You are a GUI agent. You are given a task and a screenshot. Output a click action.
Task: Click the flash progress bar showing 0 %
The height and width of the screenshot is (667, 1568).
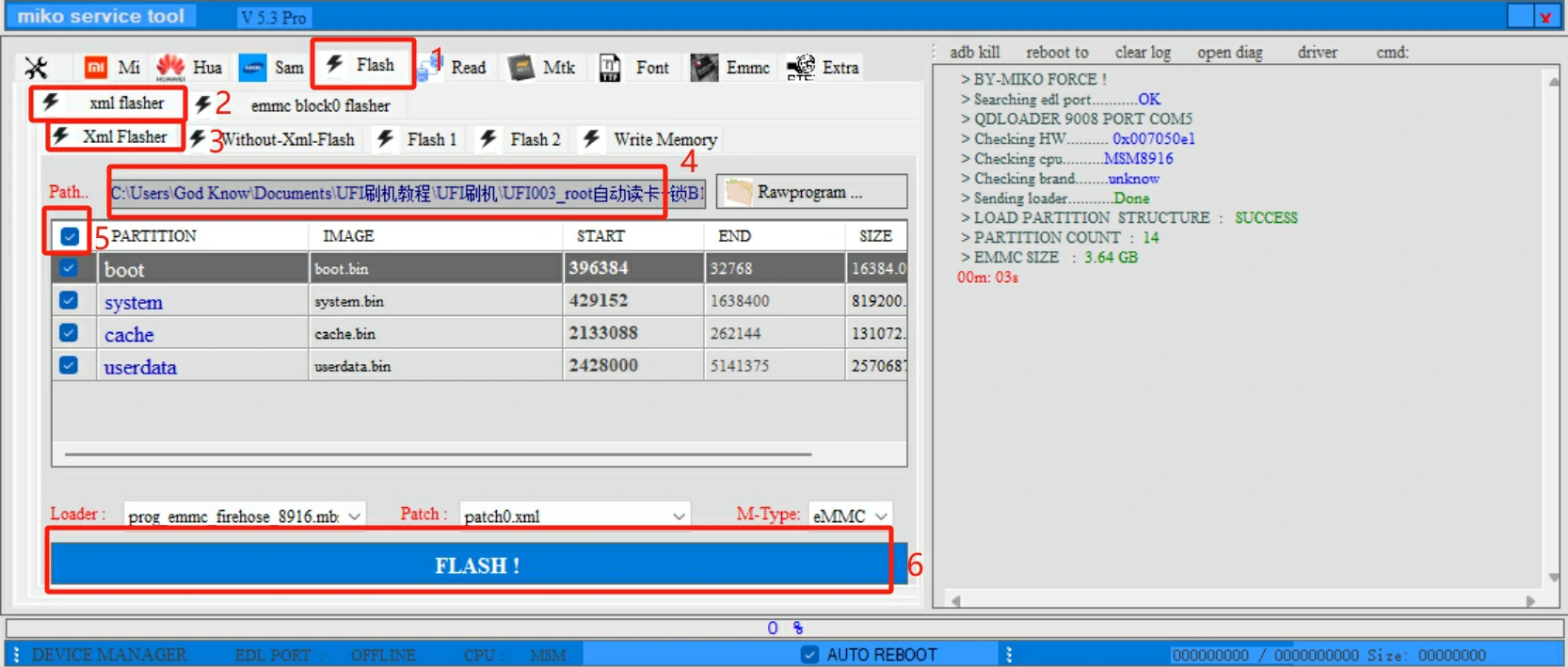(784, 627)
